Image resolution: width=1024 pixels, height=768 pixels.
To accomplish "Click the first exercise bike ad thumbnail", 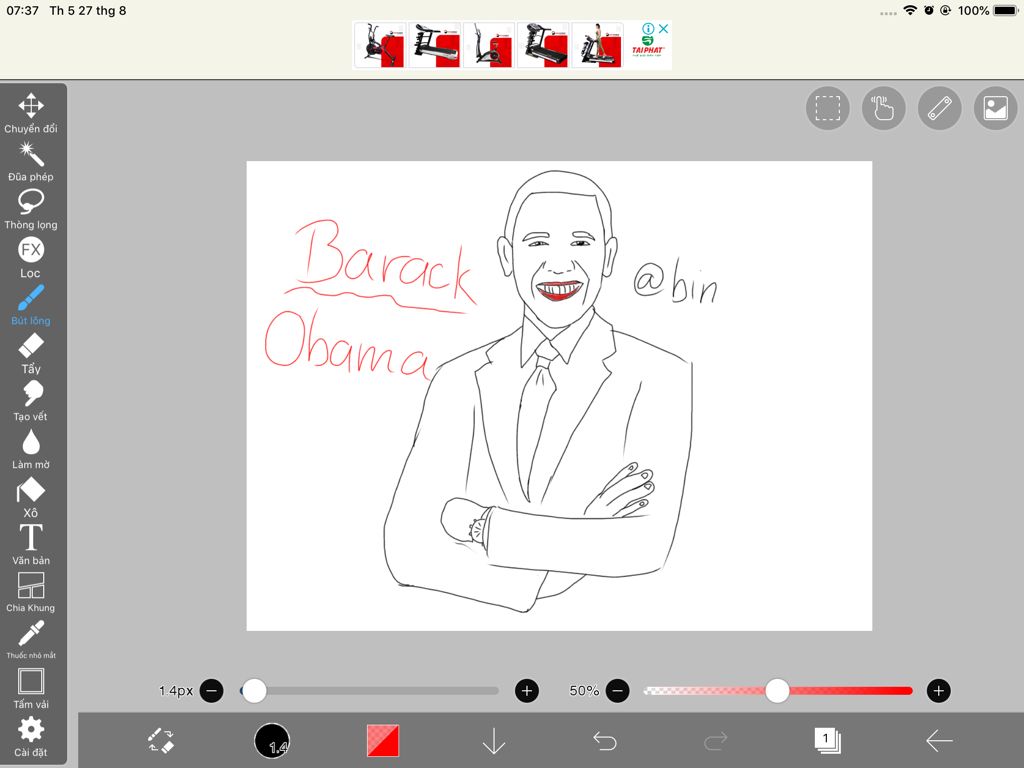I will [x=379, y=45].
